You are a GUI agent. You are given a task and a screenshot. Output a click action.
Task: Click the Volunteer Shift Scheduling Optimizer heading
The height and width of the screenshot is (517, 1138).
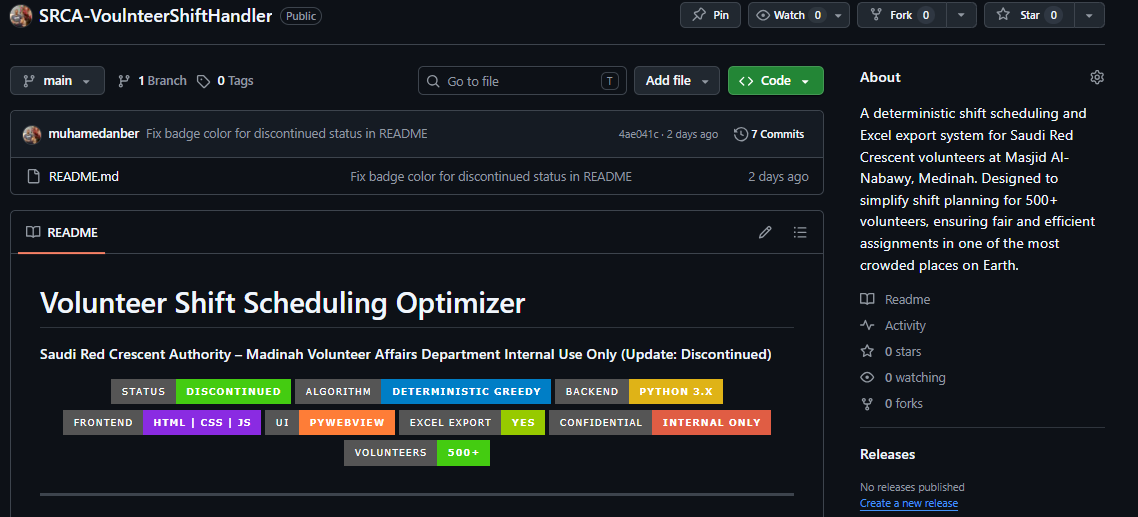click(282, 303)
